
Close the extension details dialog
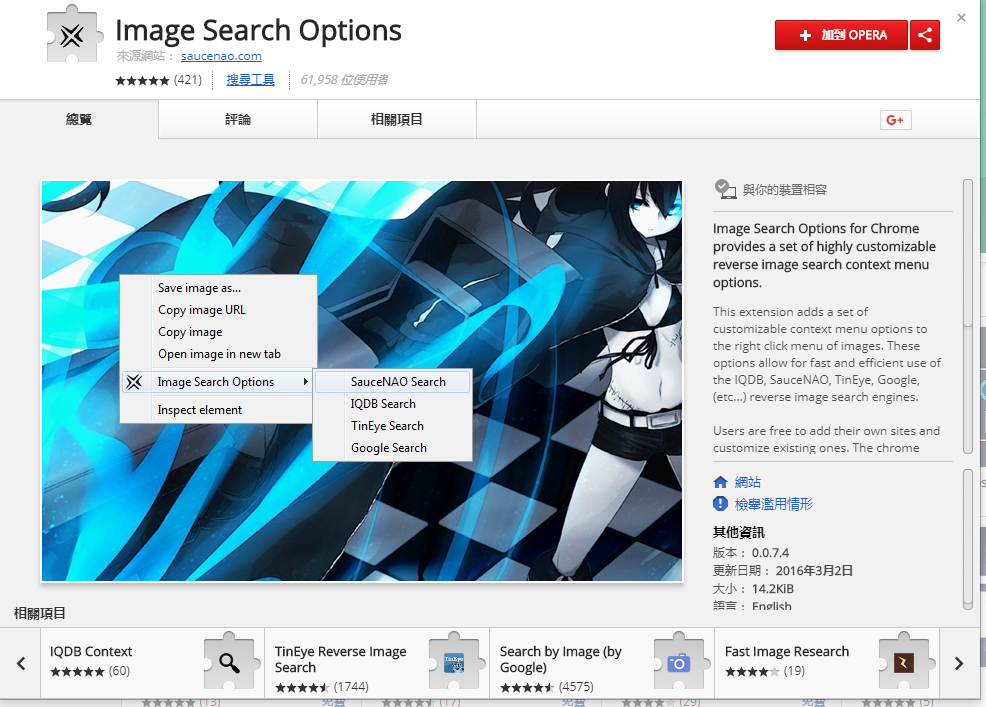[x=961, y=18]
